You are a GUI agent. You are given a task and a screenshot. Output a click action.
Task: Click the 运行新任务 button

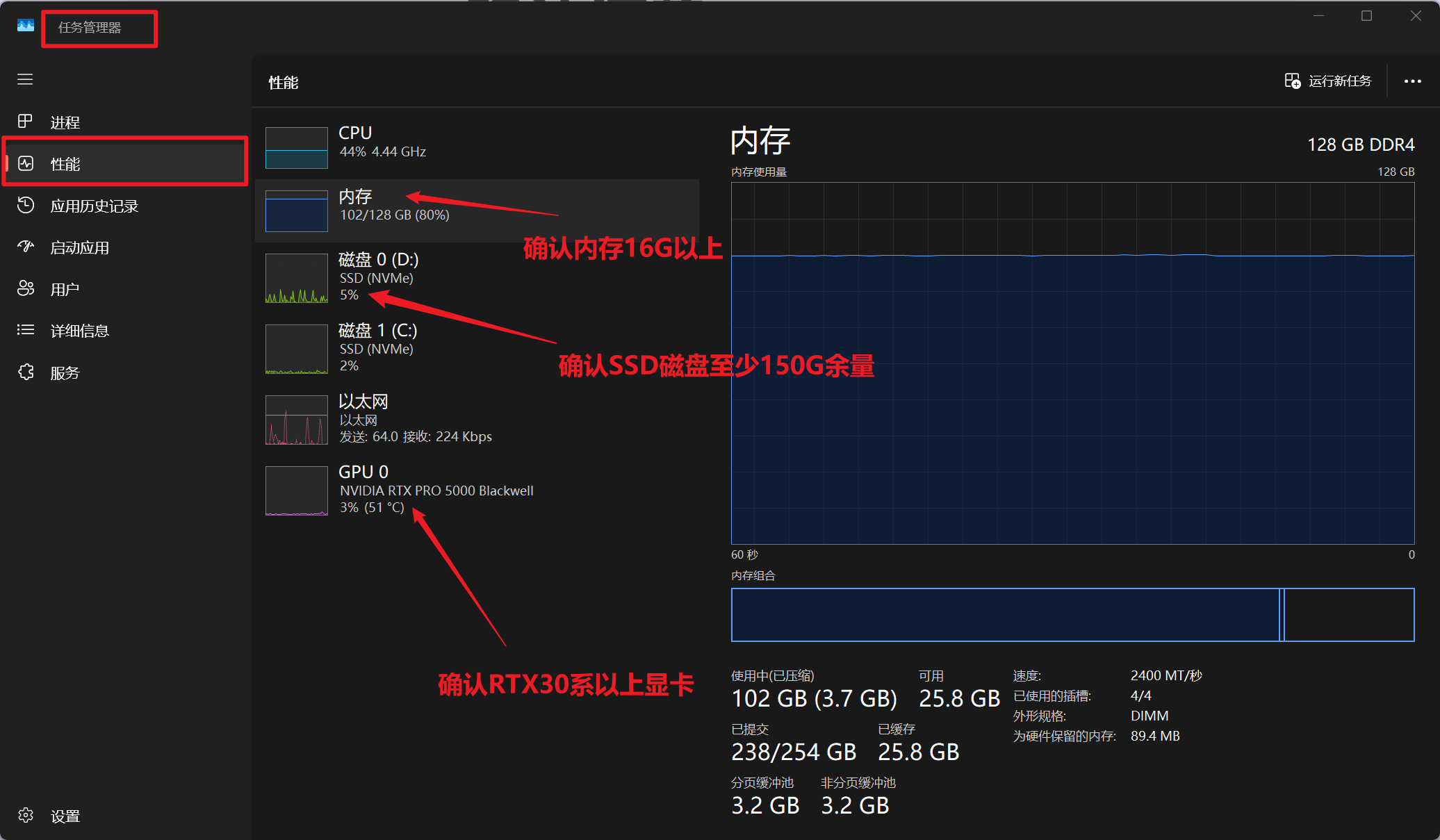point(1328,81)
